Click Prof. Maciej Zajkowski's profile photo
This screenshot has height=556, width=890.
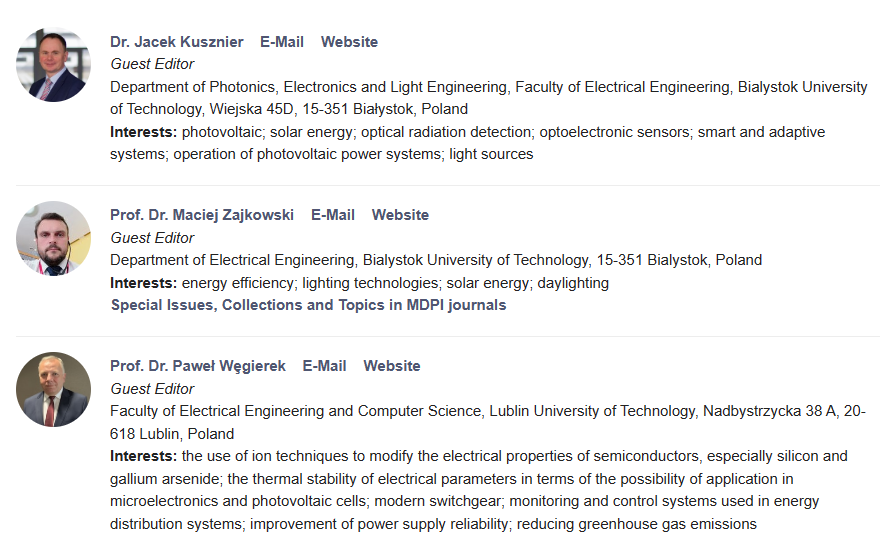[53, 238]
